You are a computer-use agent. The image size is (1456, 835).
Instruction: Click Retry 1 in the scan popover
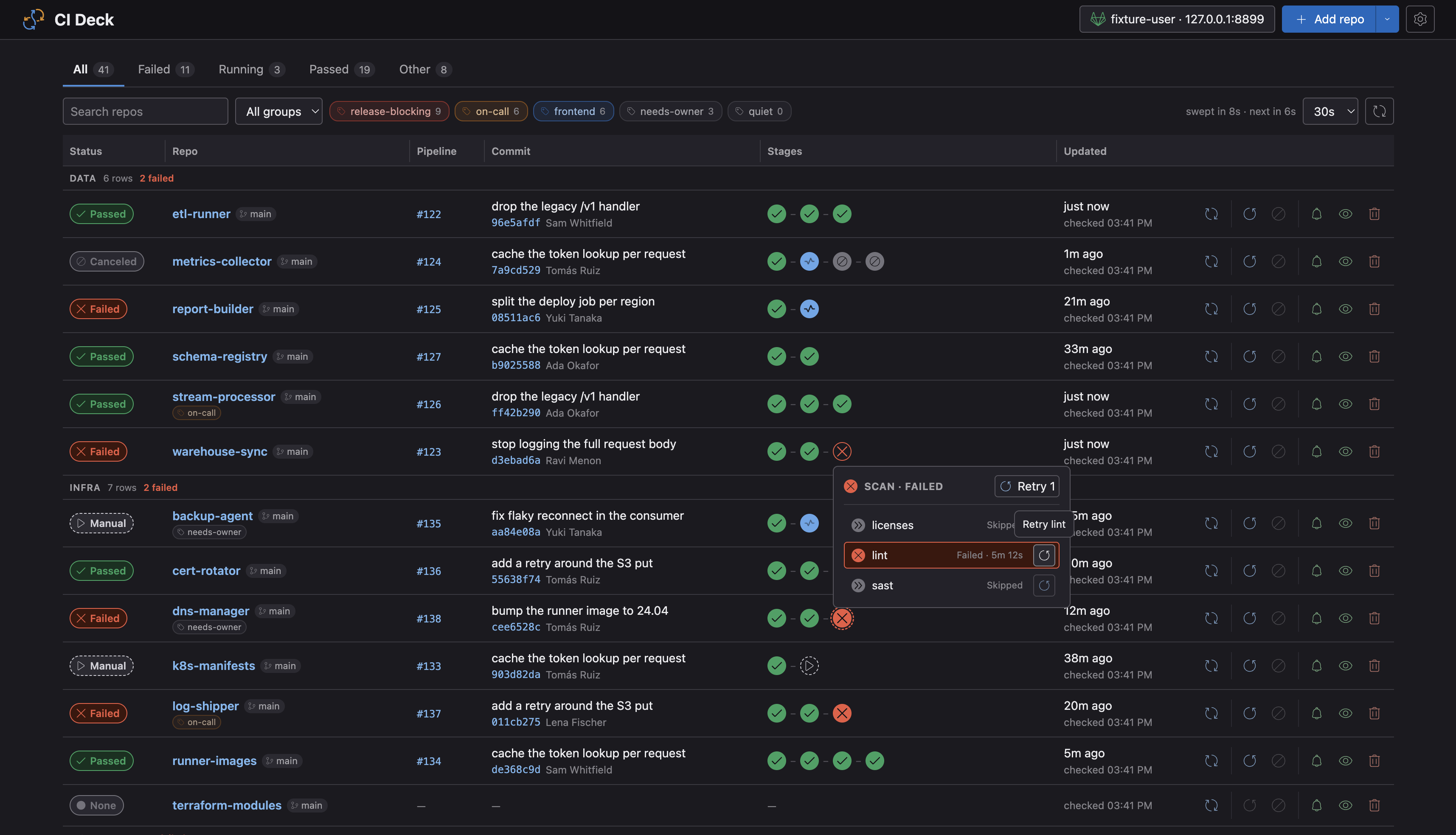(1027, 486)
